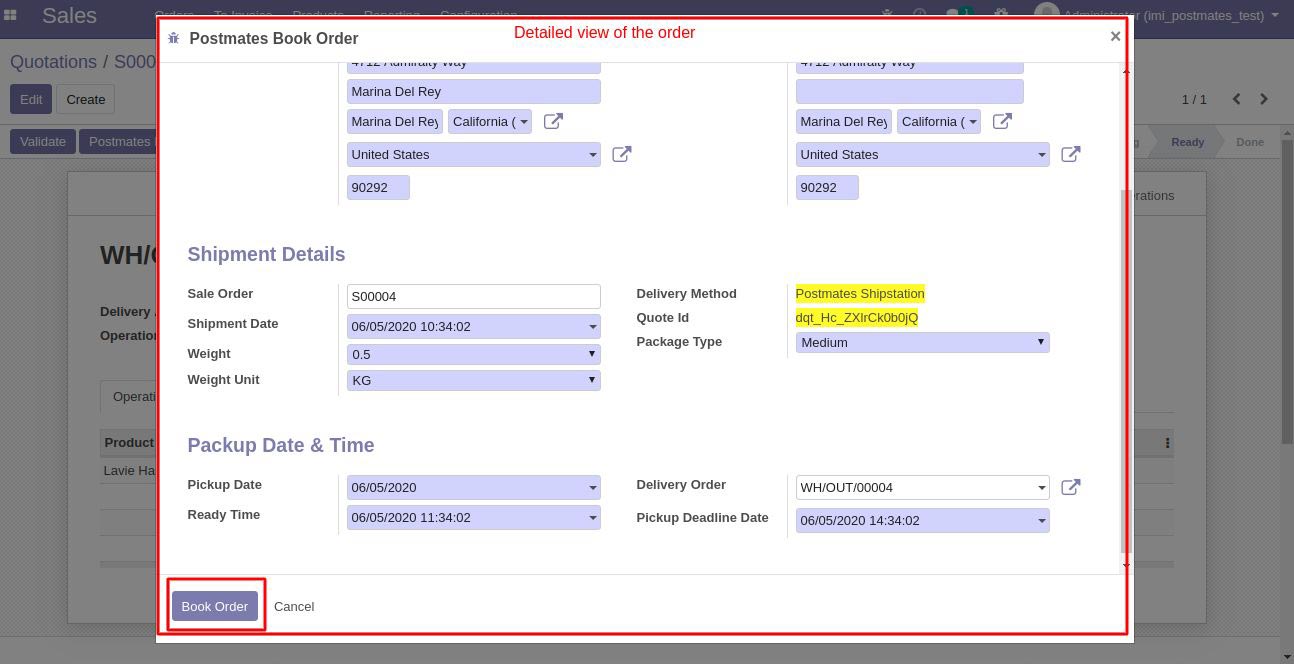Open the Quotations breadcrumb link
This screenshot has height=664, width=1294.
[x=53, y=62]
